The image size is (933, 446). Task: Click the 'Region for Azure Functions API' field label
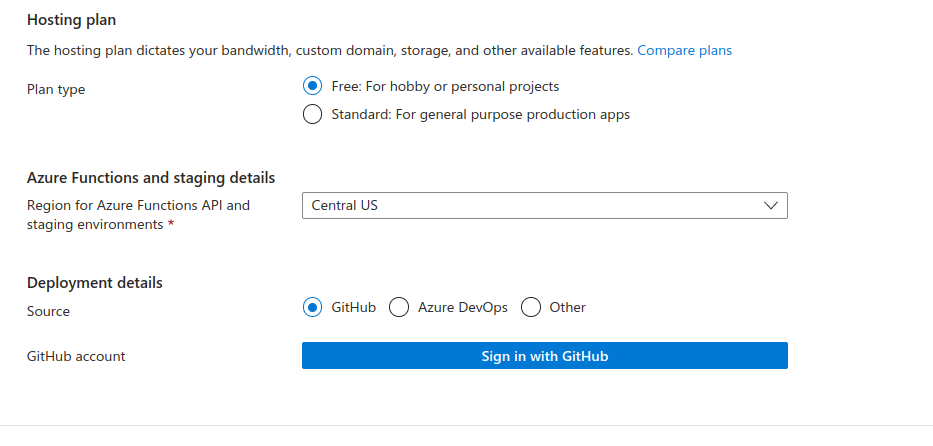[x=138, y=205]
